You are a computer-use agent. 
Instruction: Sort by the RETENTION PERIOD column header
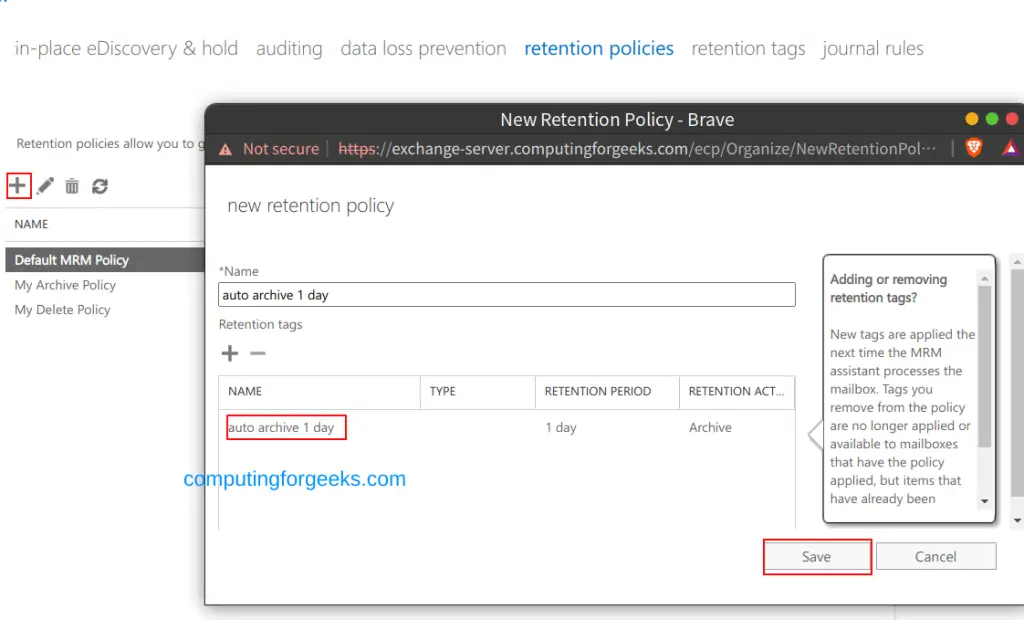607,391
